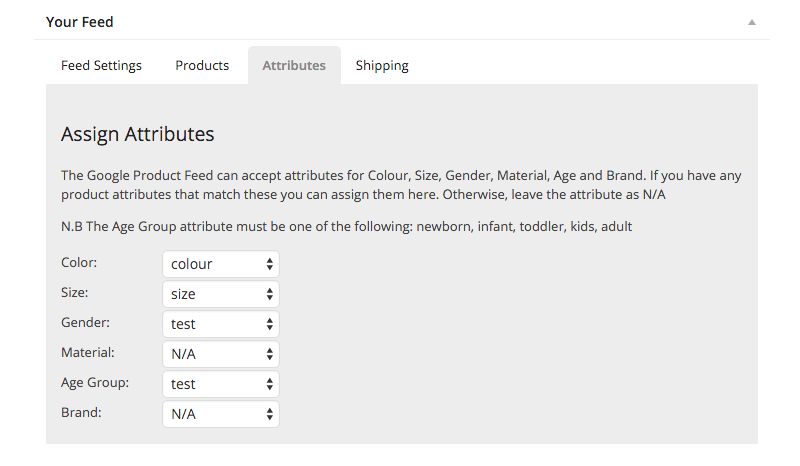Open the Age Group select box
This screenshot has width=800, height=466.
221,384
